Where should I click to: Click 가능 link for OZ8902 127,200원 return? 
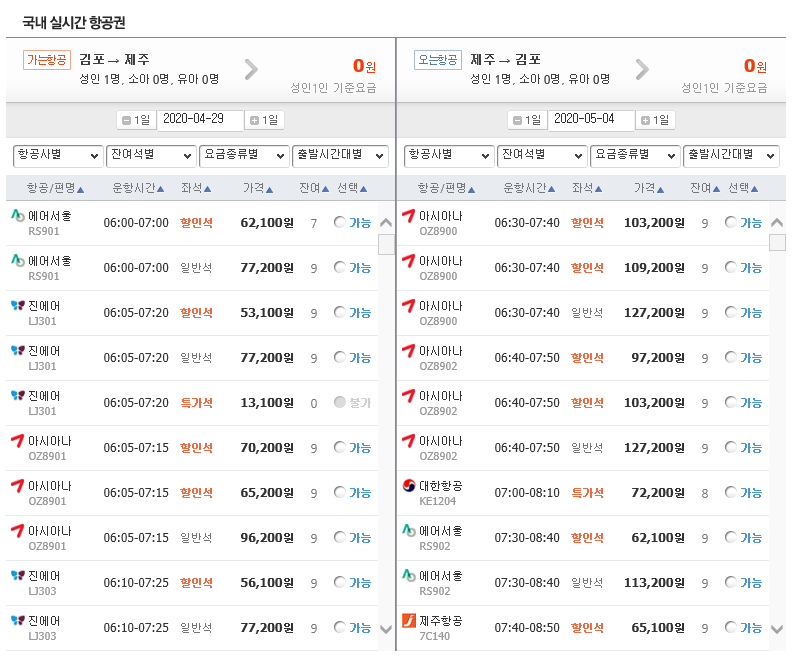751,448
